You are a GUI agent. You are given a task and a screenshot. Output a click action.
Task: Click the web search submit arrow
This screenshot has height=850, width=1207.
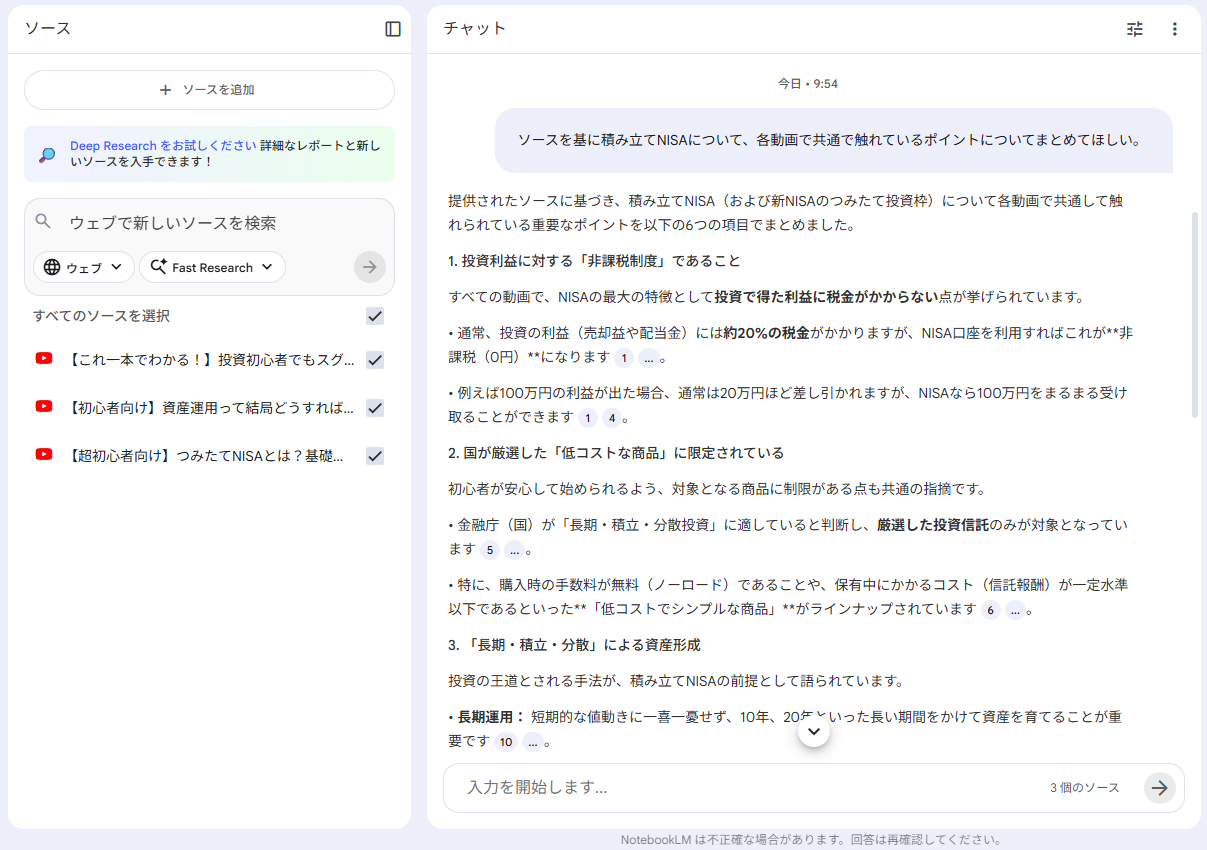click(x=369, y=267)
